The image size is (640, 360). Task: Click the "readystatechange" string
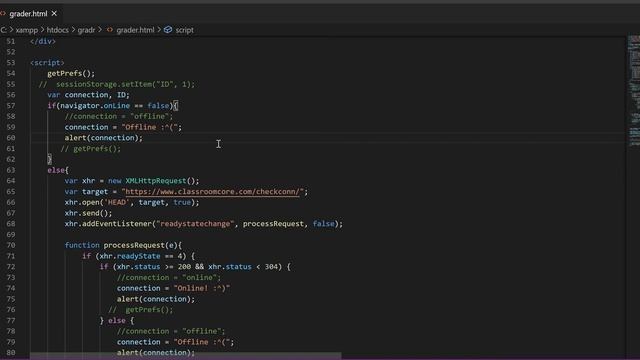[195, 224]
